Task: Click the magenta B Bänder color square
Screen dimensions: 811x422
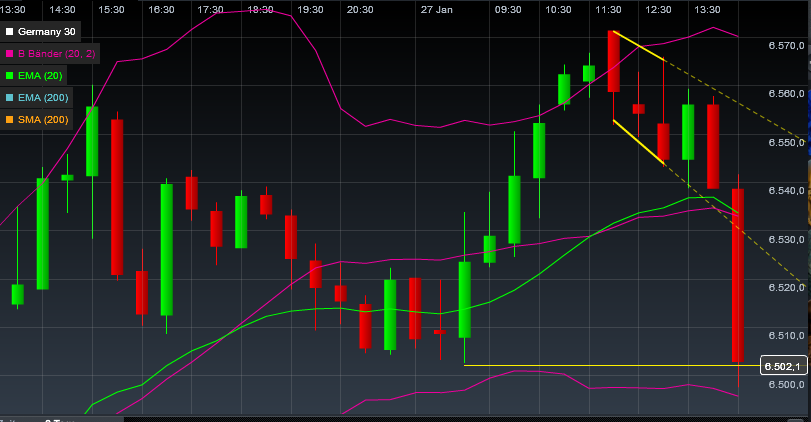Action: tap(9, 54)
